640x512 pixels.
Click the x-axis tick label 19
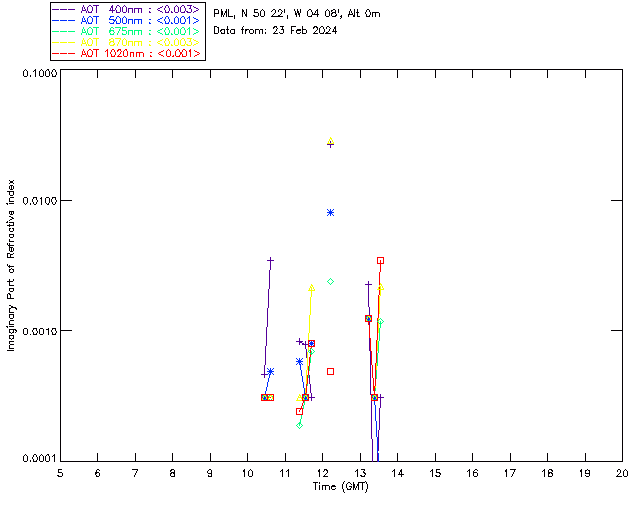[x=585, y=473]
